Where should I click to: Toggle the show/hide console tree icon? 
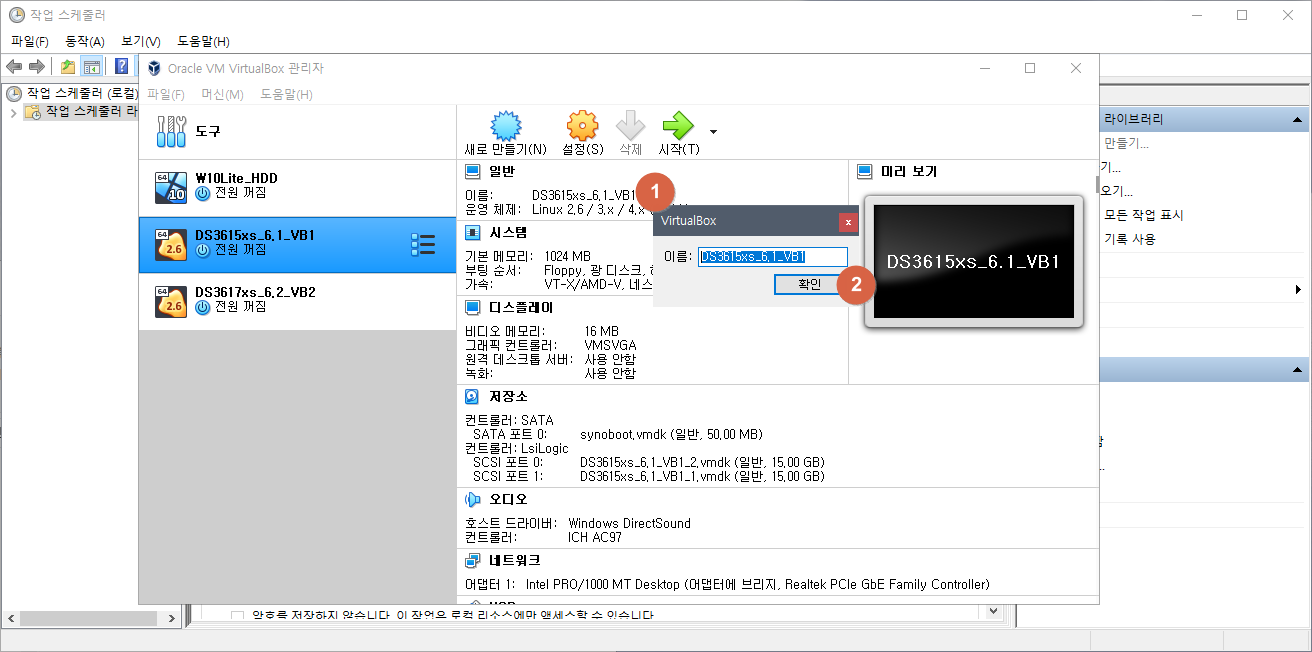(91, 66)
